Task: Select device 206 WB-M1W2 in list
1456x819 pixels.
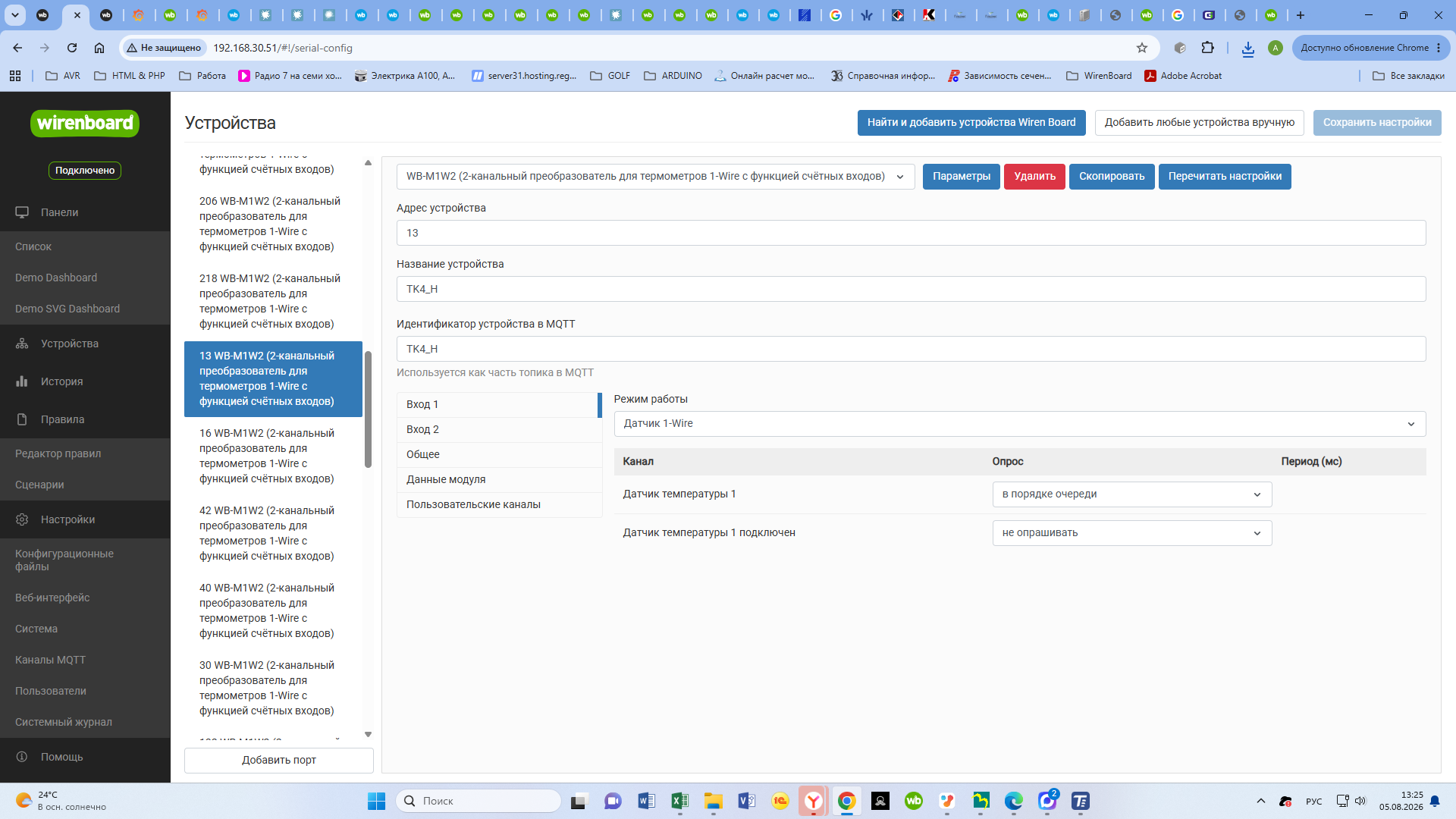Action: pyautogui.click(x=273, y=224)
